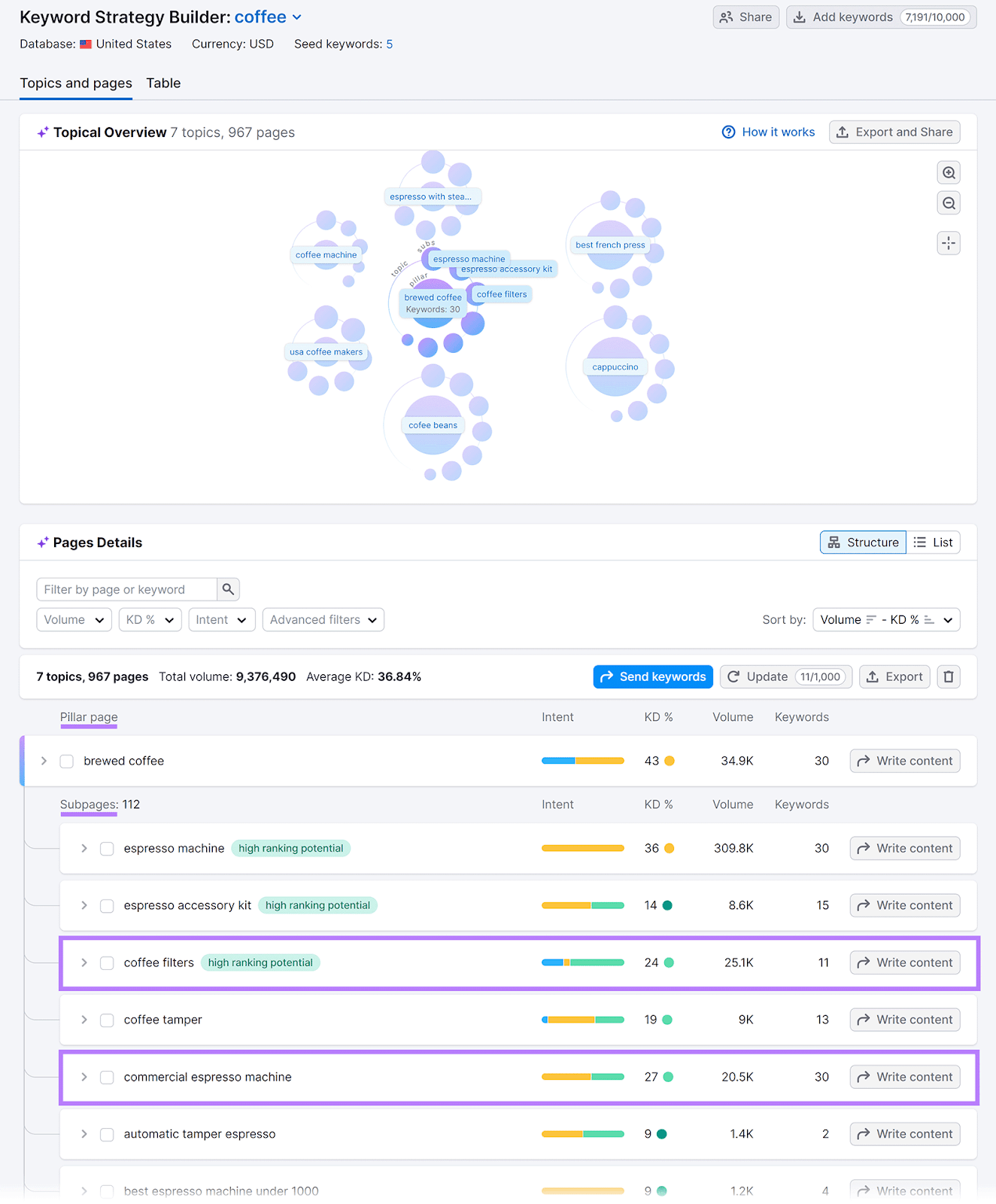996x1204 pixels.
Task: Expand the coffee filters row
Action: point(84,962)
